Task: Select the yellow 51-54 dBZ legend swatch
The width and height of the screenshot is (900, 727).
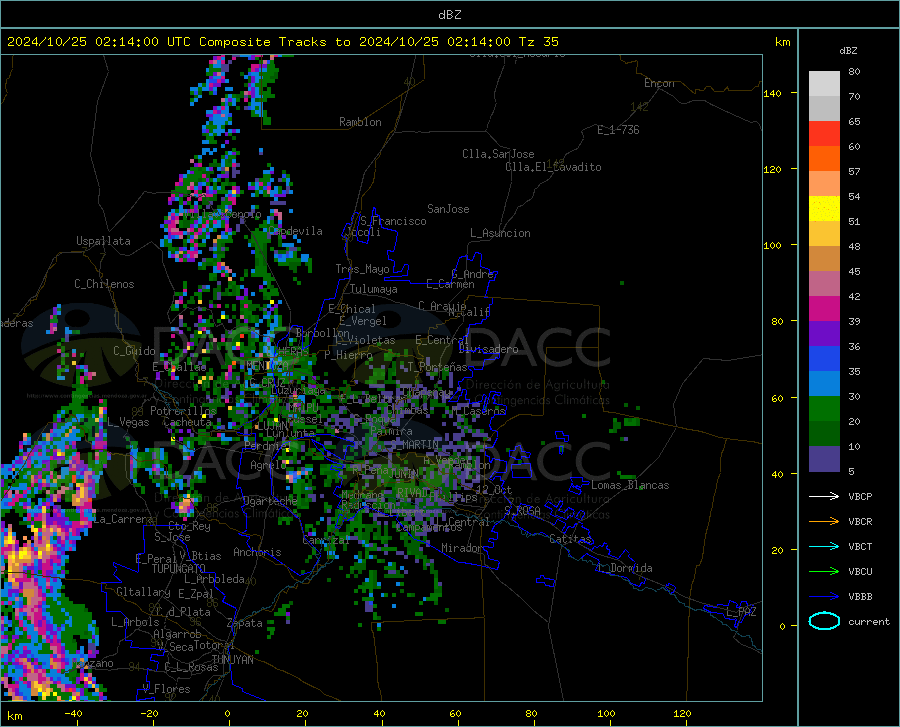Action: pyautogui.click(x=824, y=209)
